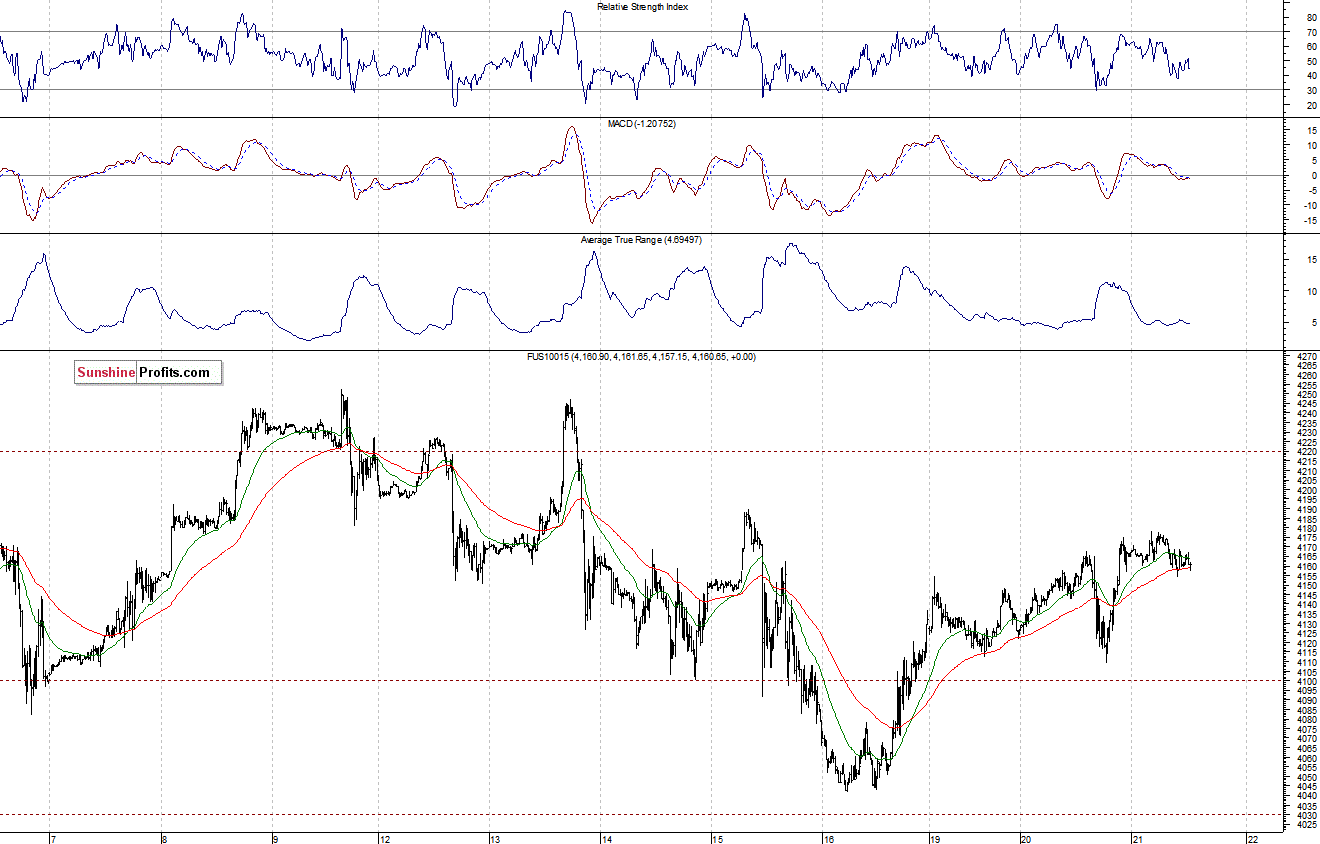This screenshot has width=1320, height=844.
Task: Select the FUS10015 price chart title
Action: pyautogui.click(x=643, y=356)
